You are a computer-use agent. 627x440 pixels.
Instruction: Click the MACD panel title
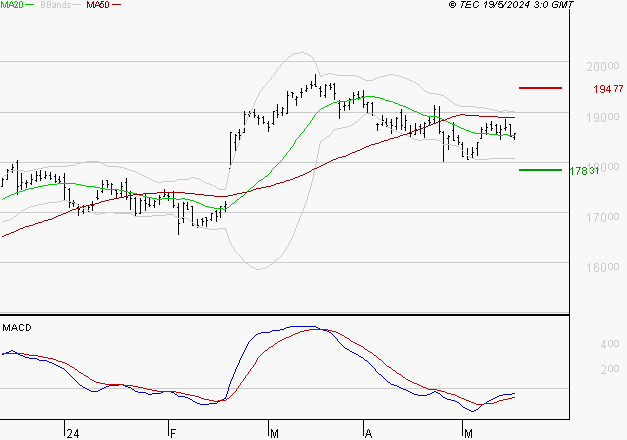coord(17,328)
